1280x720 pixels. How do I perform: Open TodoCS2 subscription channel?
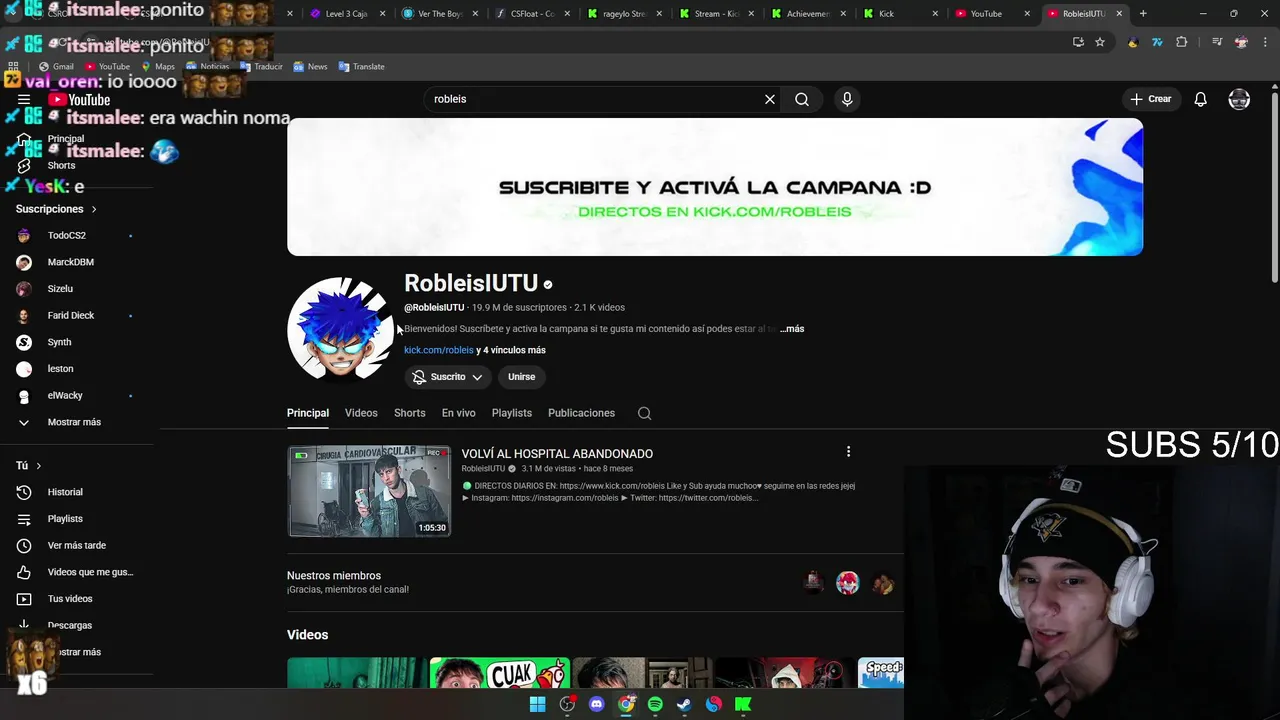[66, 236]
